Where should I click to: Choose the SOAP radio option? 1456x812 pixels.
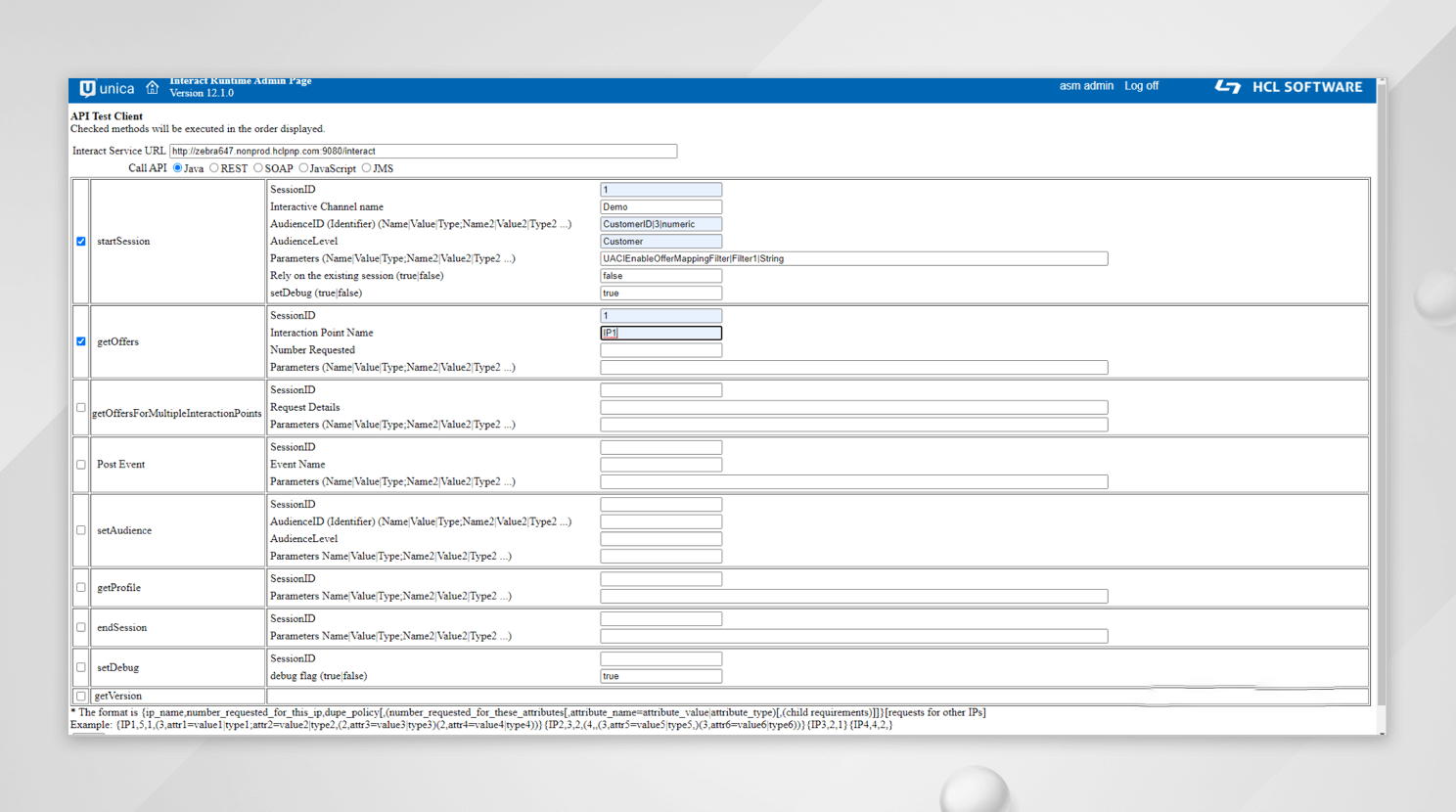tap(258, 168)
